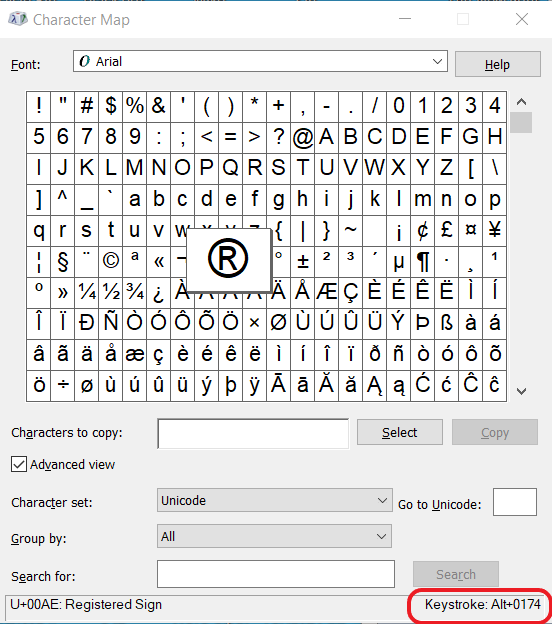Viewport: 552px width, 624px height.
Task: Open the Group by dropdown
Action: pos(274,536)
